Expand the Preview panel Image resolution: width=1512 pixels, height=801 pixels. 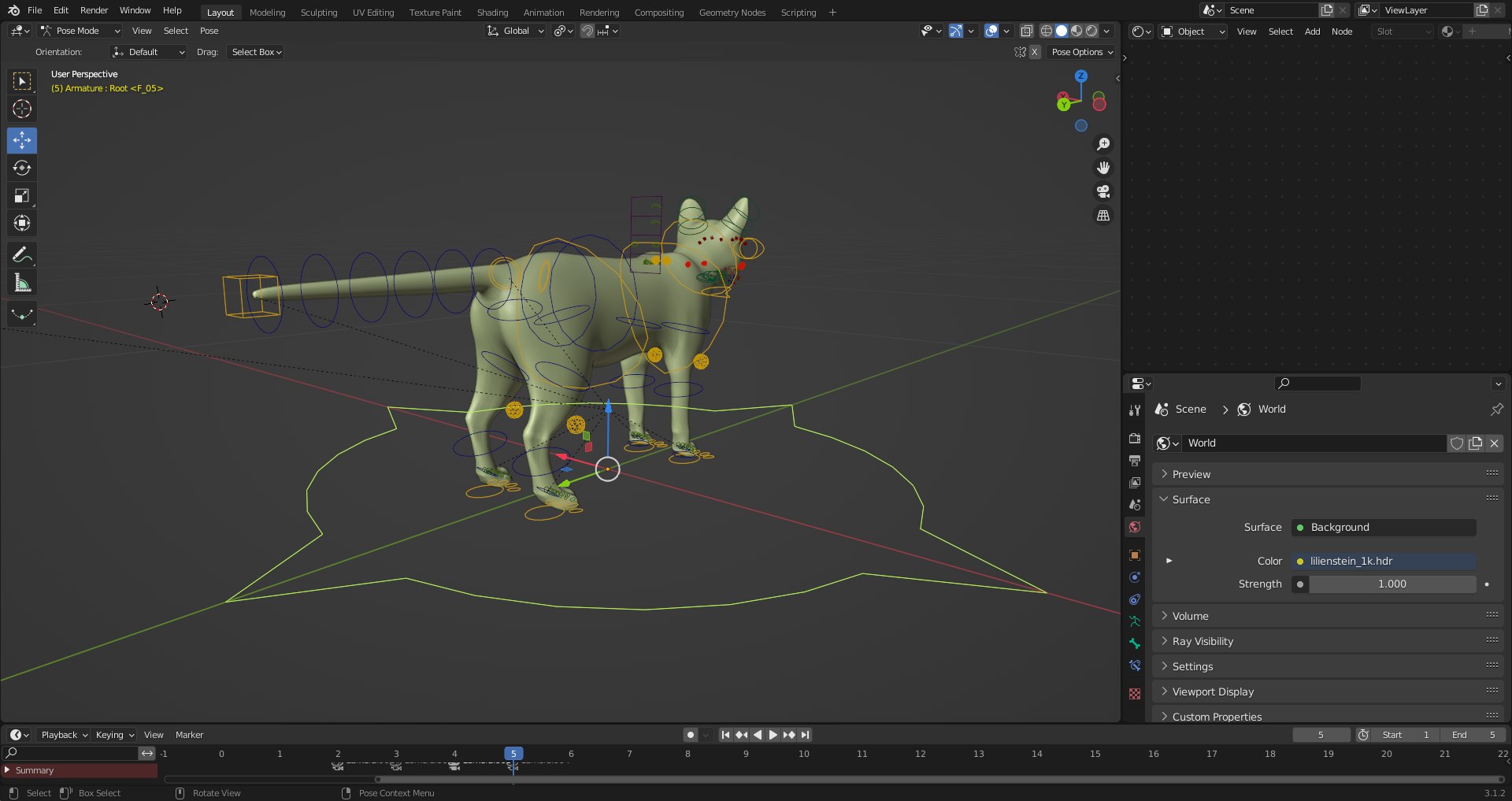(1328, 474)
